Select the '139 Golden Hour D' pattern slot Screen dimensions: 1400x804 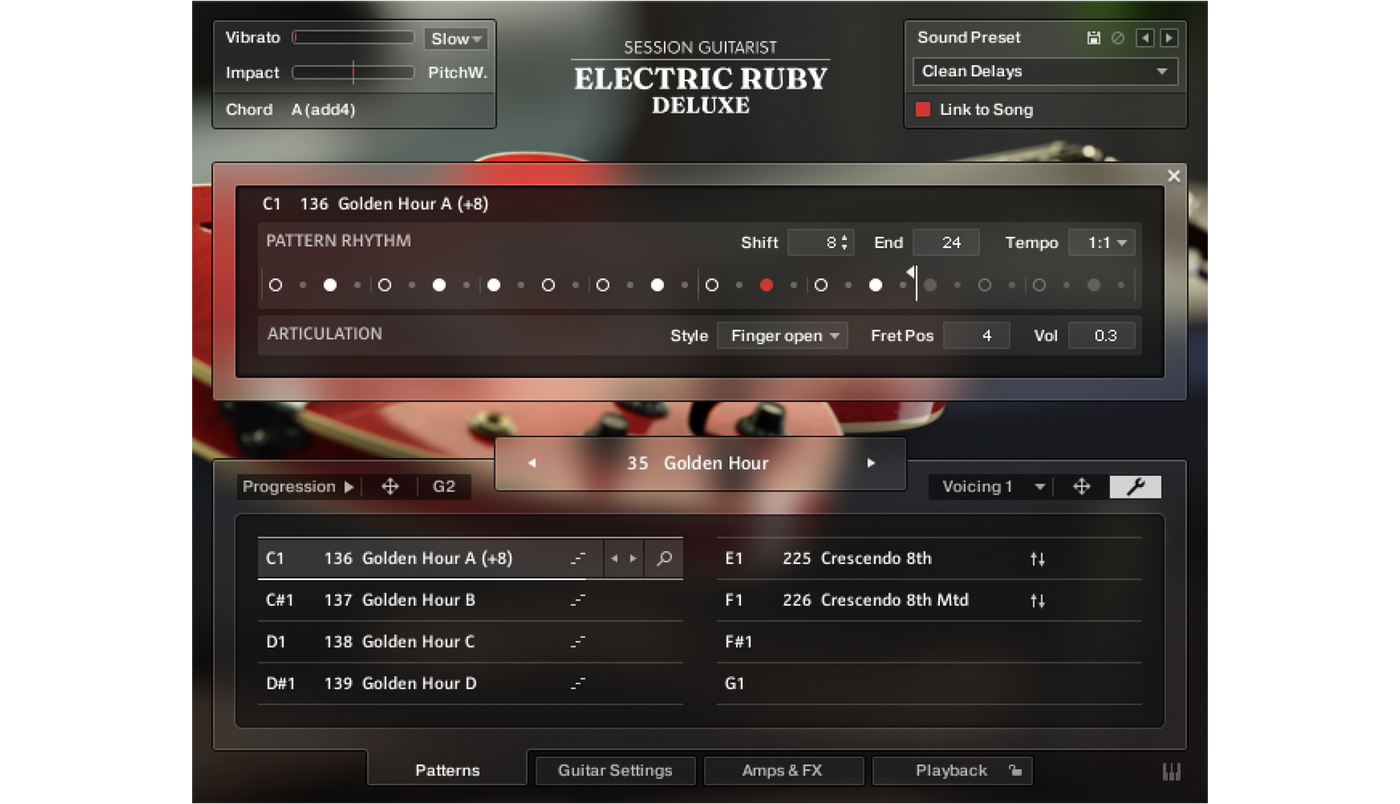coord(470,684)
